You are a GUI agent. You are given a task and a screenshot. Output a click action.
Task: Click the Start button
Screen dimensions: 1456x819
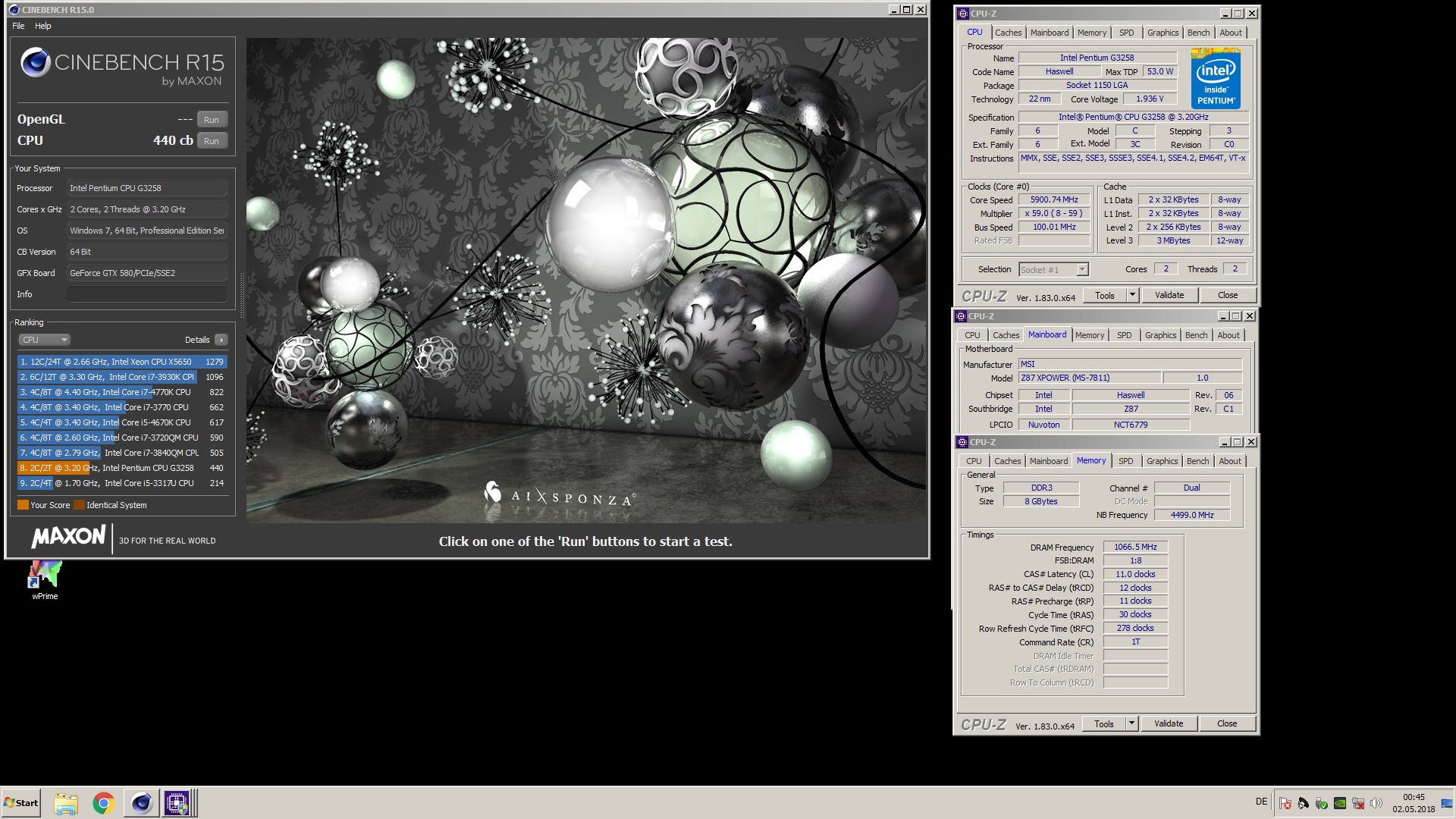tap(20, 803)
